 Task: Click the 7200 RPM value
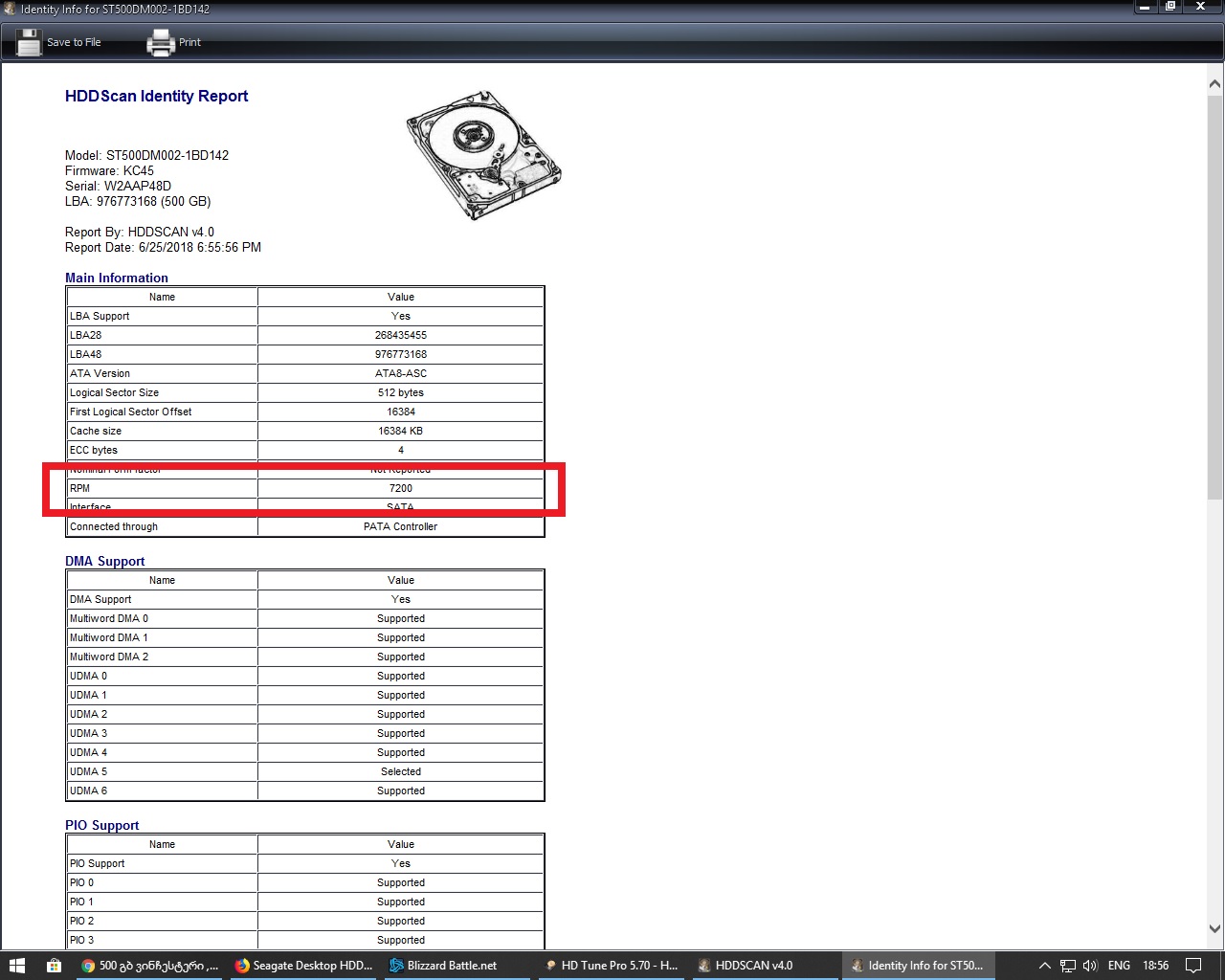click(x=401, y=488)
